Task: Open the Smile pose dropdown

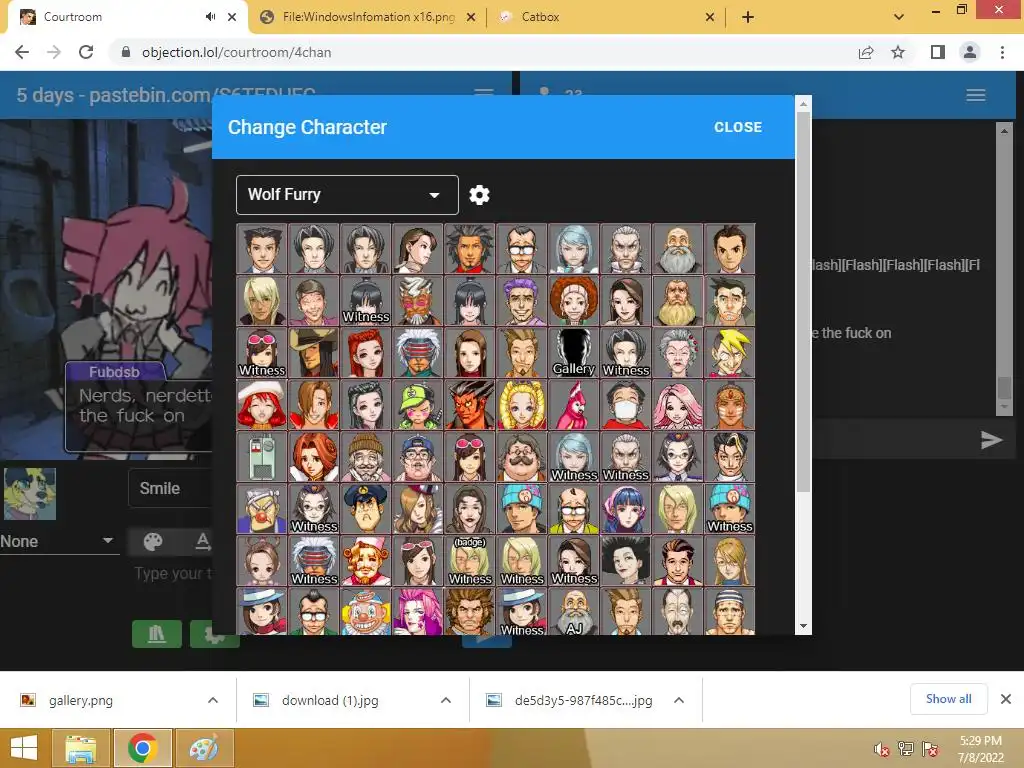Action: [171, 488]
